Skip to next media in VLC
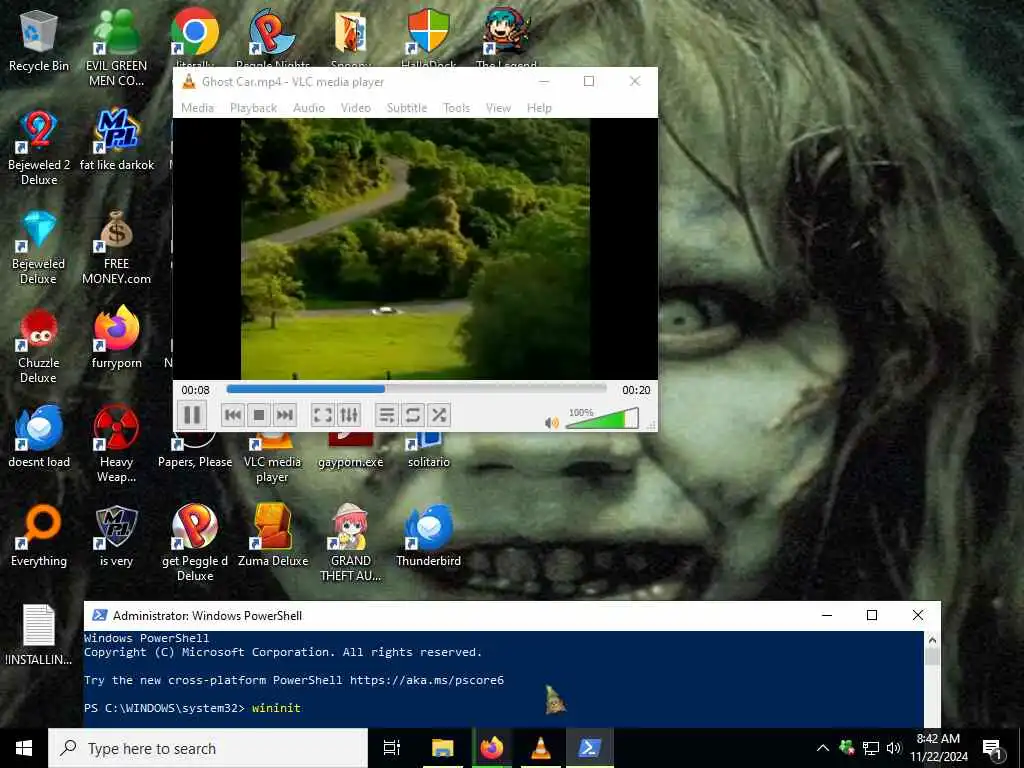Screen dimensions: 1024x768 click(x=284, y=415)
